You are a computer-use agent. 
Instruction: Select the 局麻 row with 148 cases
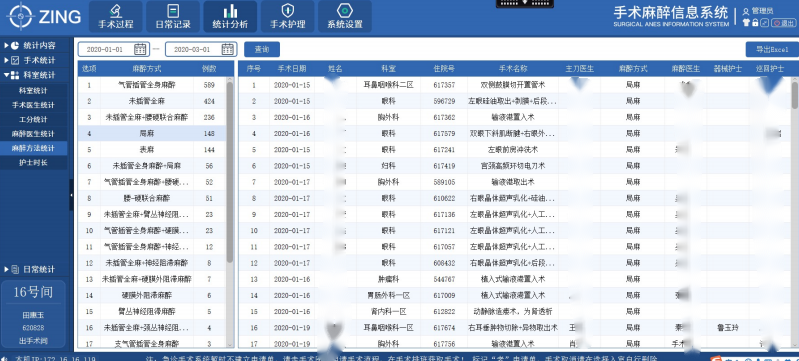152,134
